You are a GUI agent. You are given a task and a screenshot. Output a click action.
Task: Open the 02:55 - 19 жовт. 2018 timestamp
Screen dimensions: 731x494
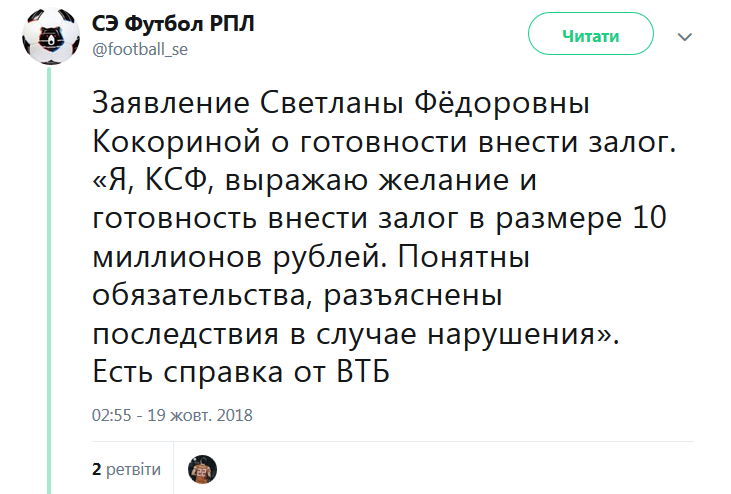(173, 414)
